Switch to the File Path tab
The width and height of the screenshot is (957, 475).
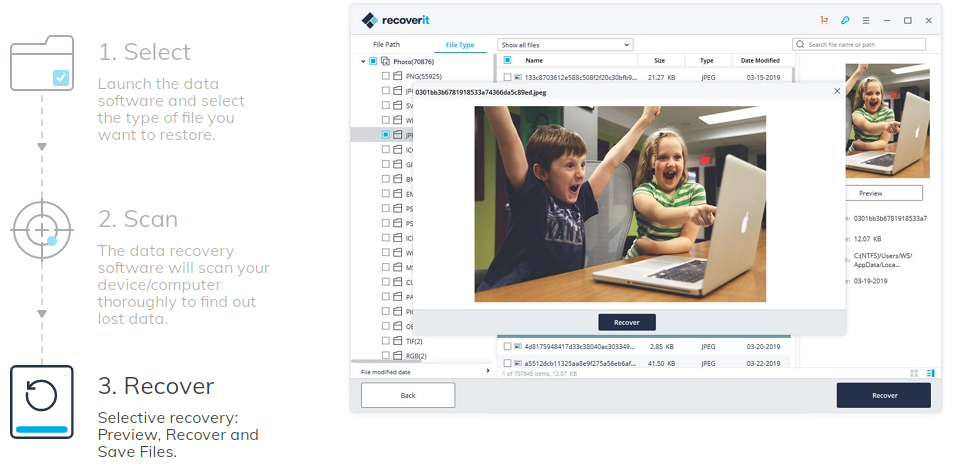coord(387,45)
